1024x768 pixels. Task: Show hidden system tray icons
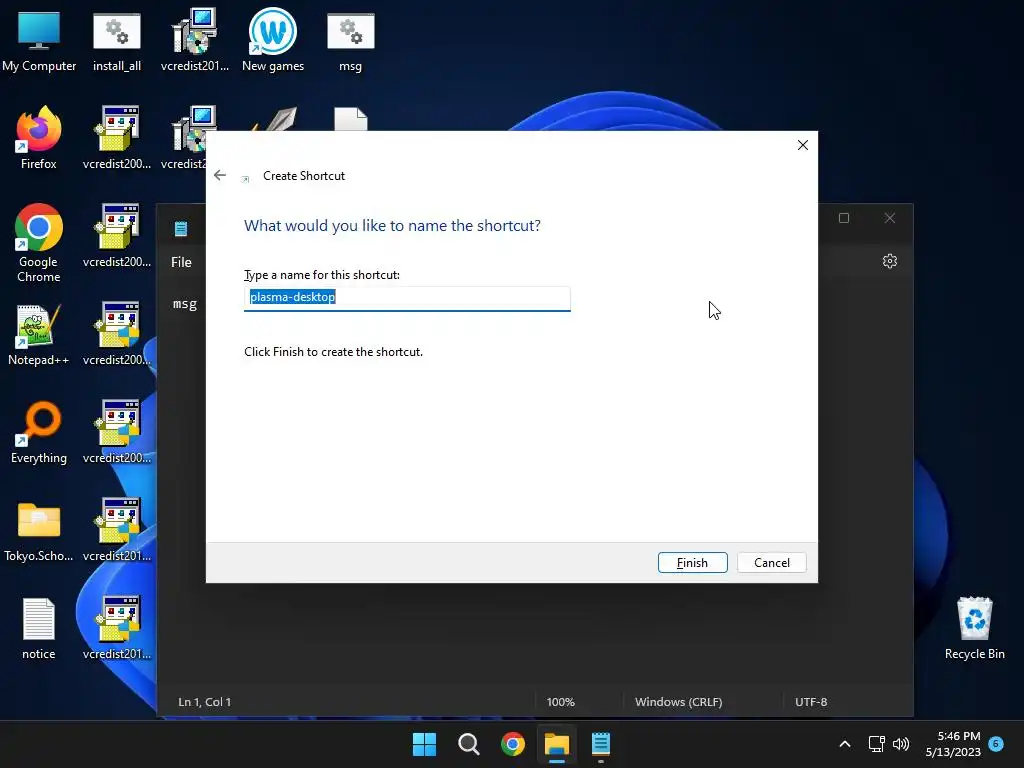click(x=844, y=744)
